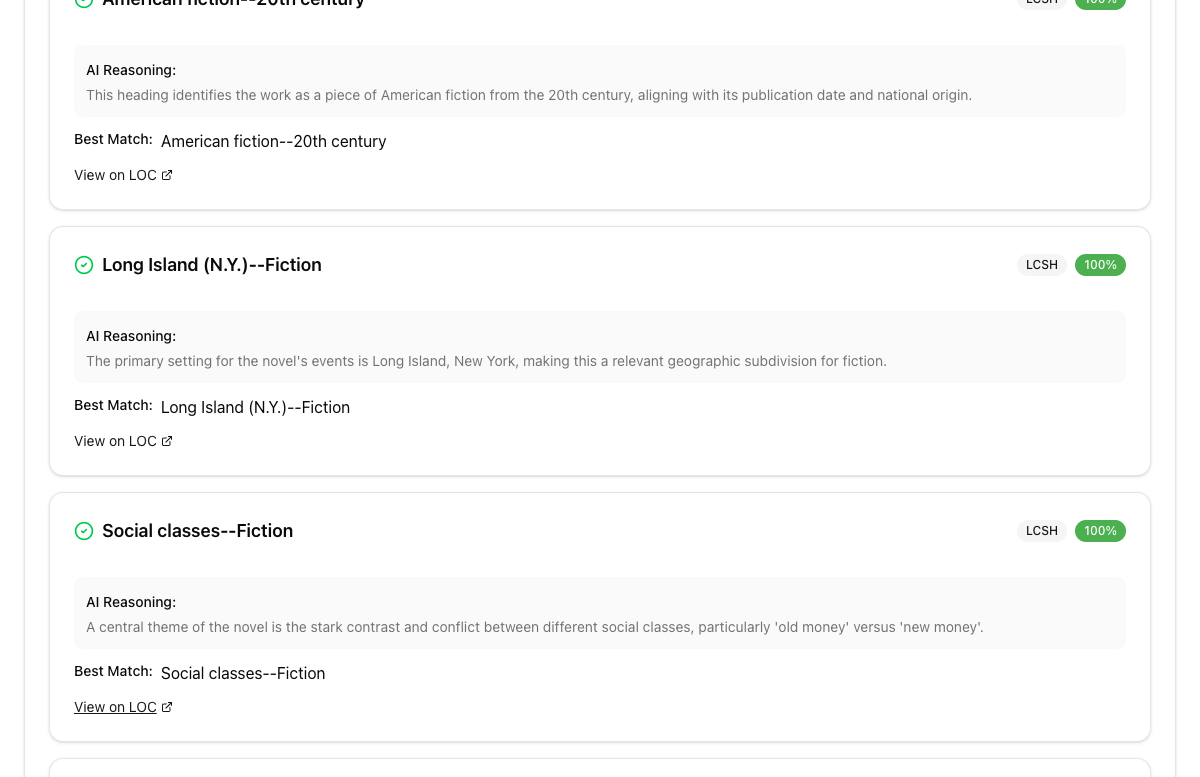Click best match text American fiction--20th century
Viewport: 1200px width, 777px height.
pos(273,142)
